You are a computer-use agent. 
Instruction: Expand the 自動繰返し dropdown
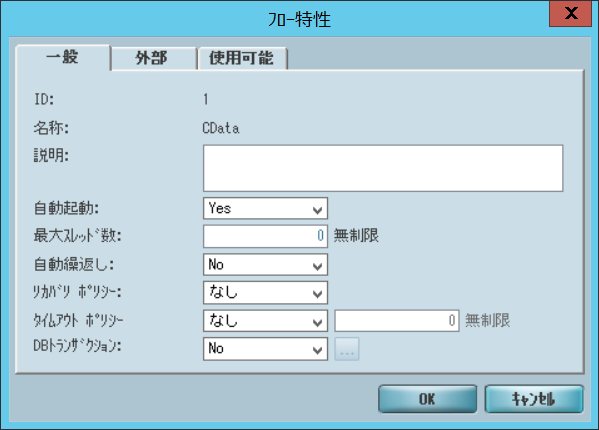pos(266,265)
